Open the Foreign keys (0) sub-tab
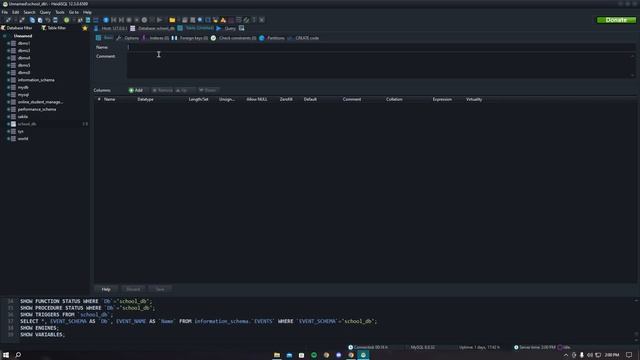Screen dimensions: 640x360 pyautogui.click(x=190, y=38)
